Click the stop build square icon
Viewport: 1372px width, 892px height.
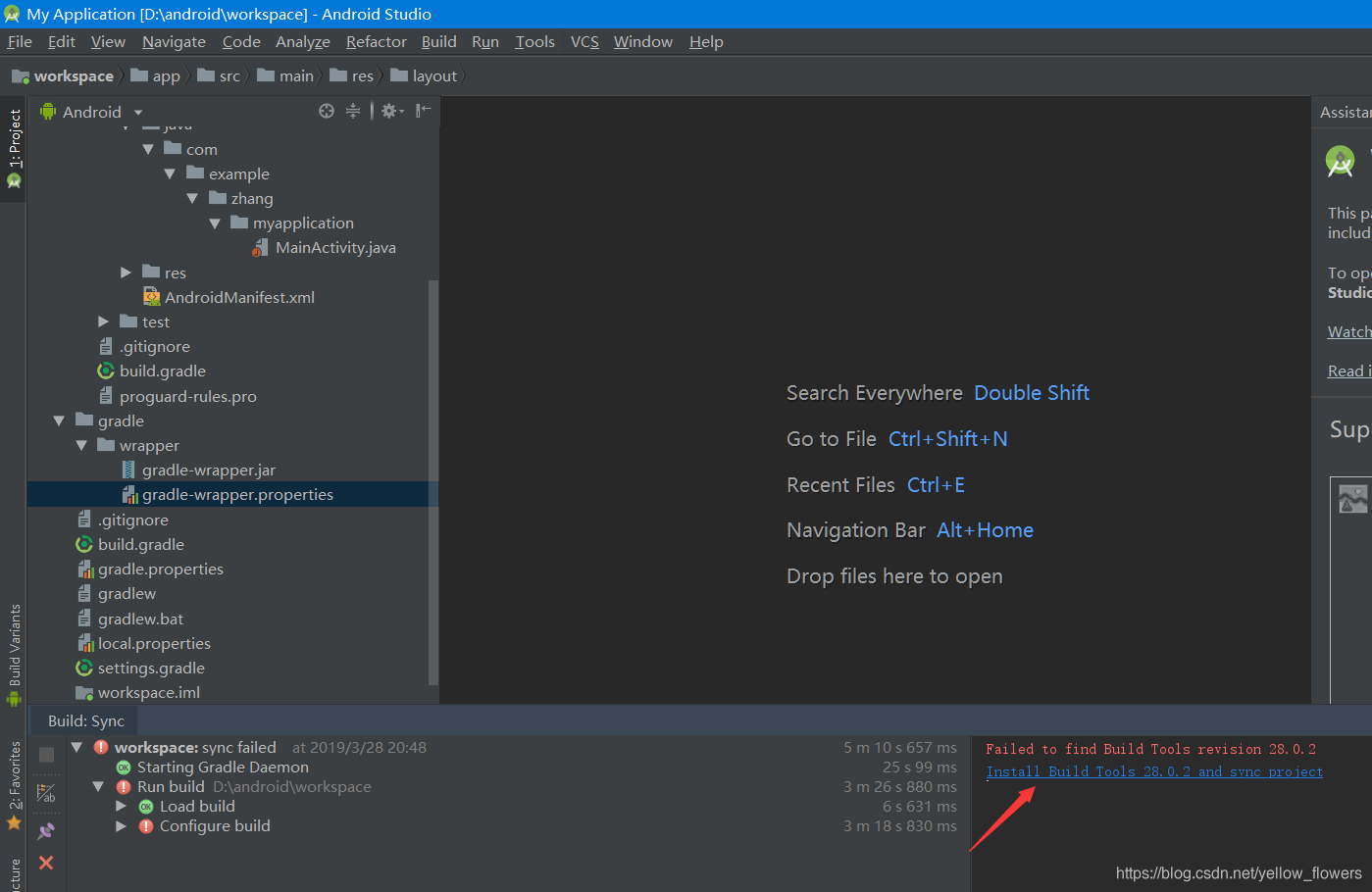point(46,755)
